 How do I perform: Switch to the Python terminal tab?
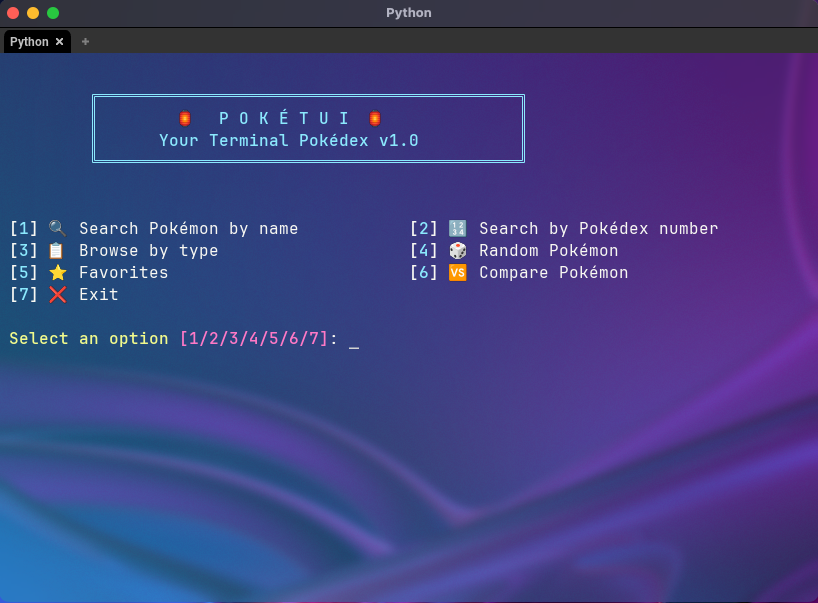pos(30,42)
